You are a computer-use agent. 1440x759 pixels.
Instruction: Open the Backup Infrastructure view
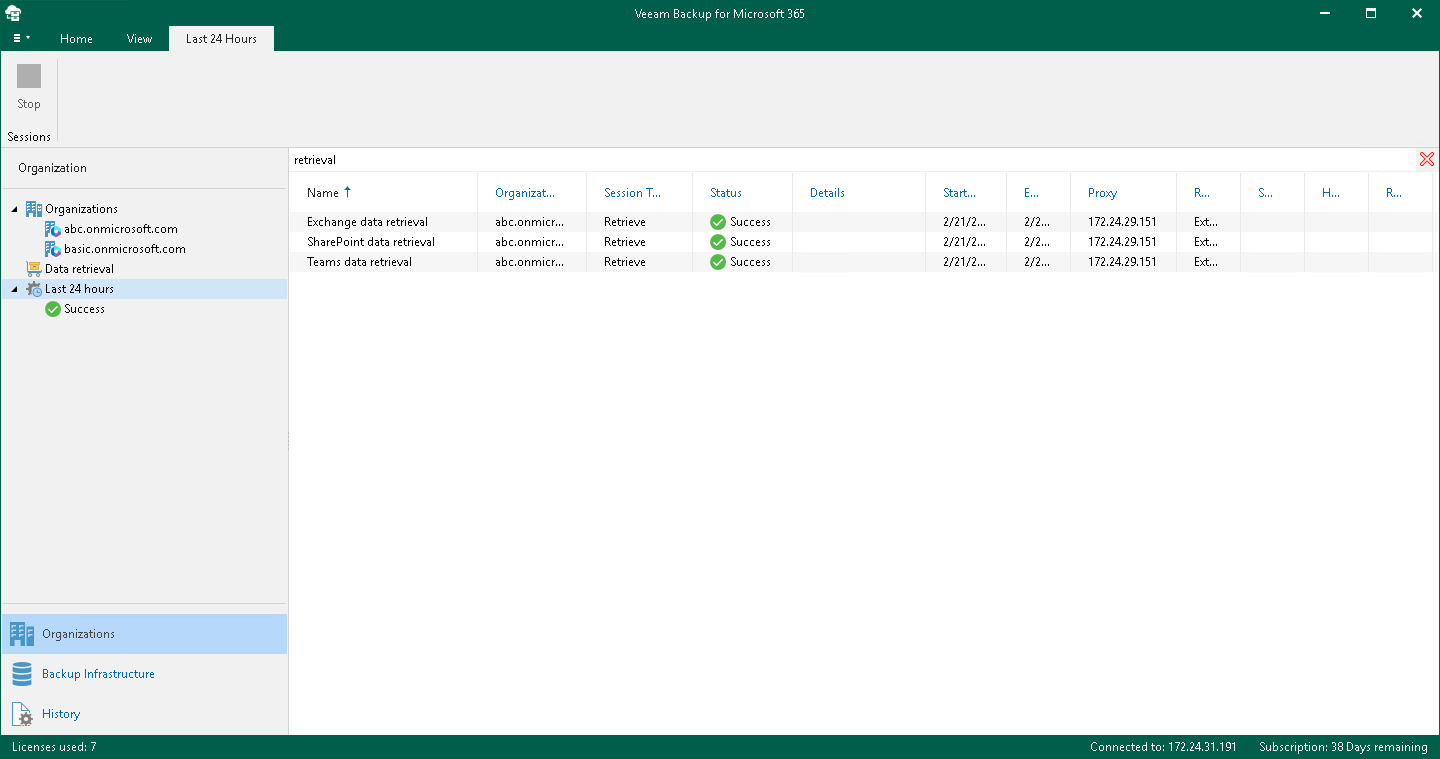(144, 674)
